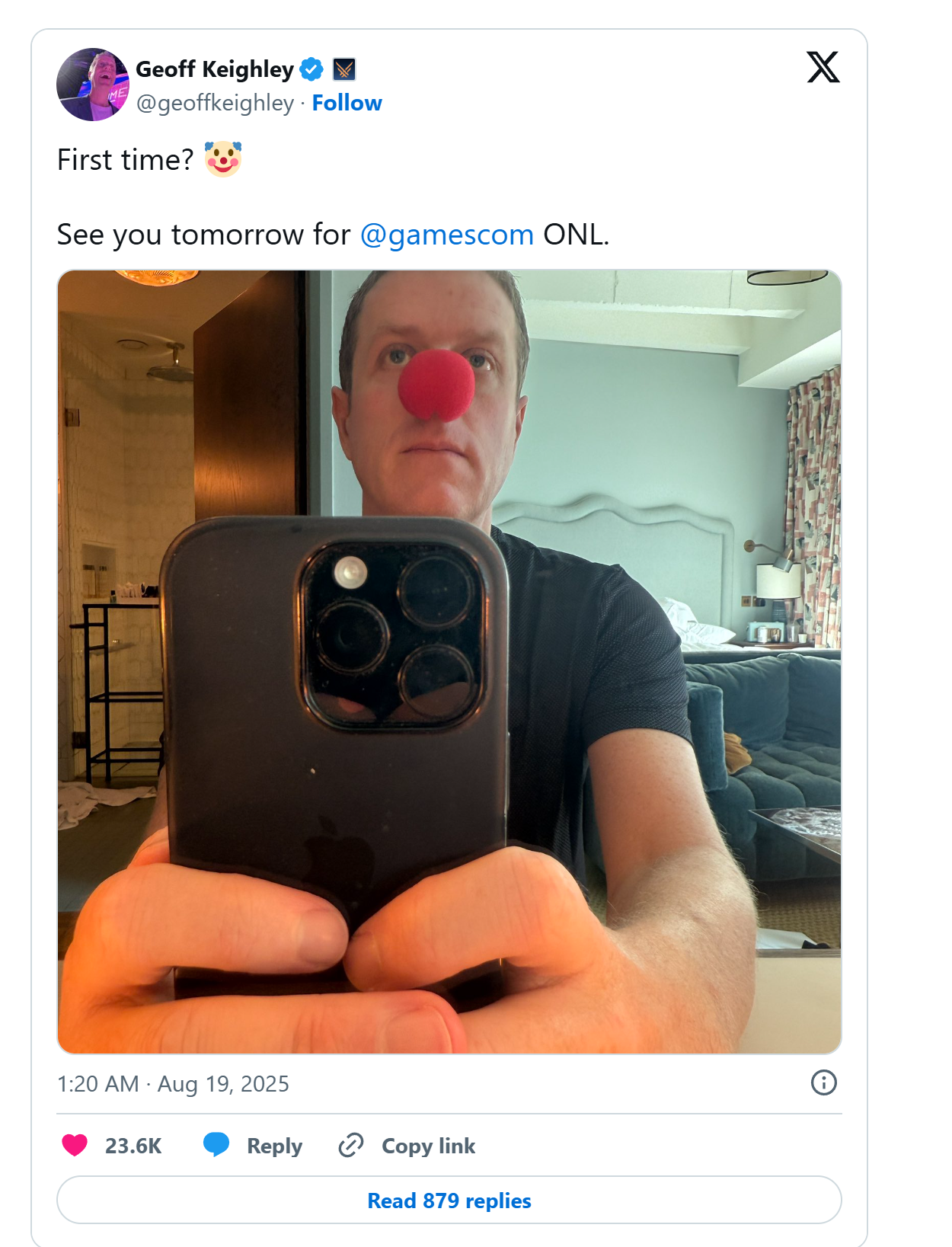Image resolution: width=952 pixels, height=1247 pixels.
Task: Click the "See you tomorrow for" tweet text
Action: [x=203, y=235]
